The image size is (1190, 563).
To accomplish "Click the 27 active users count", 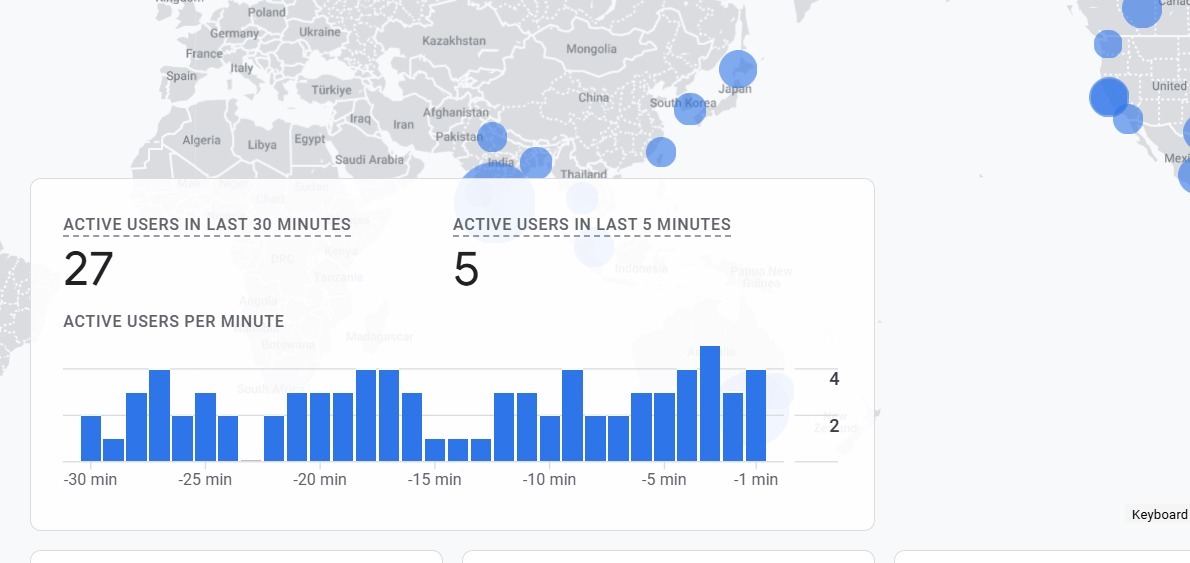I will click(x=88, y=270).
